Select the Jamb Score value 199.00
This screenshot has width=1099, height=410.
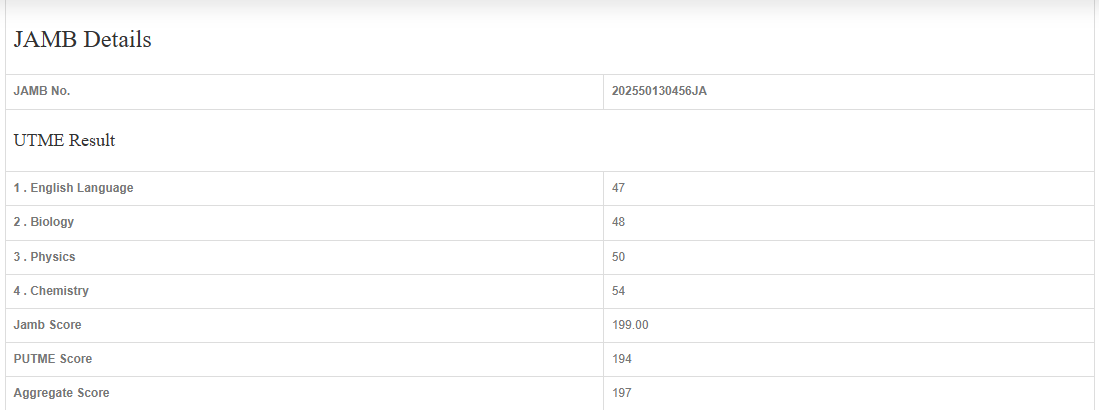(x=631, y=325)
